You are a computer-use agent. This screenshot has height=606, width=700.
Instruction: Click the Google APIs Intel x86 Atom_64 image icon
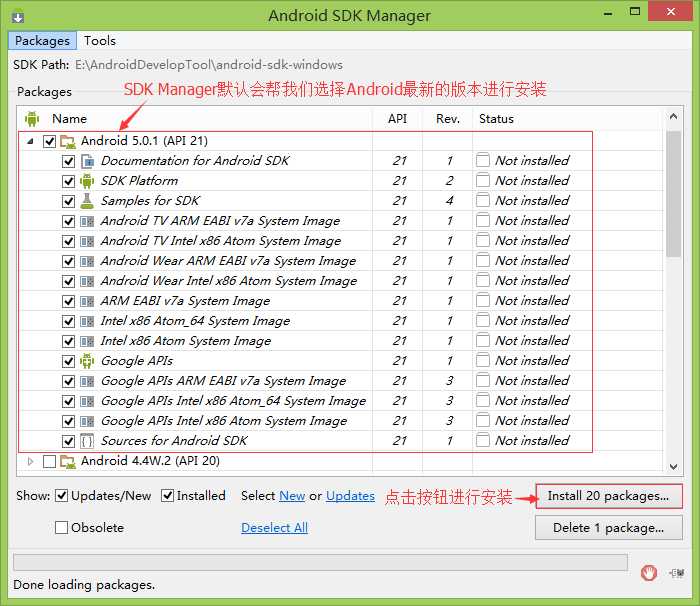(x=88, y=401)
